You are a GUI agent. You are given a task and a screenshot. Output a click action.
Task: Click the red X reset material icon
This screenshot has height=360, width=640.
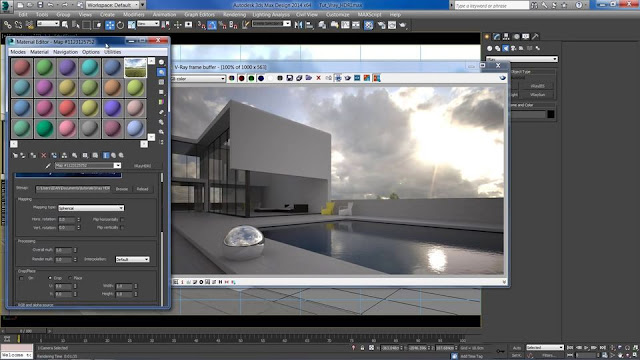pos(44,156)
